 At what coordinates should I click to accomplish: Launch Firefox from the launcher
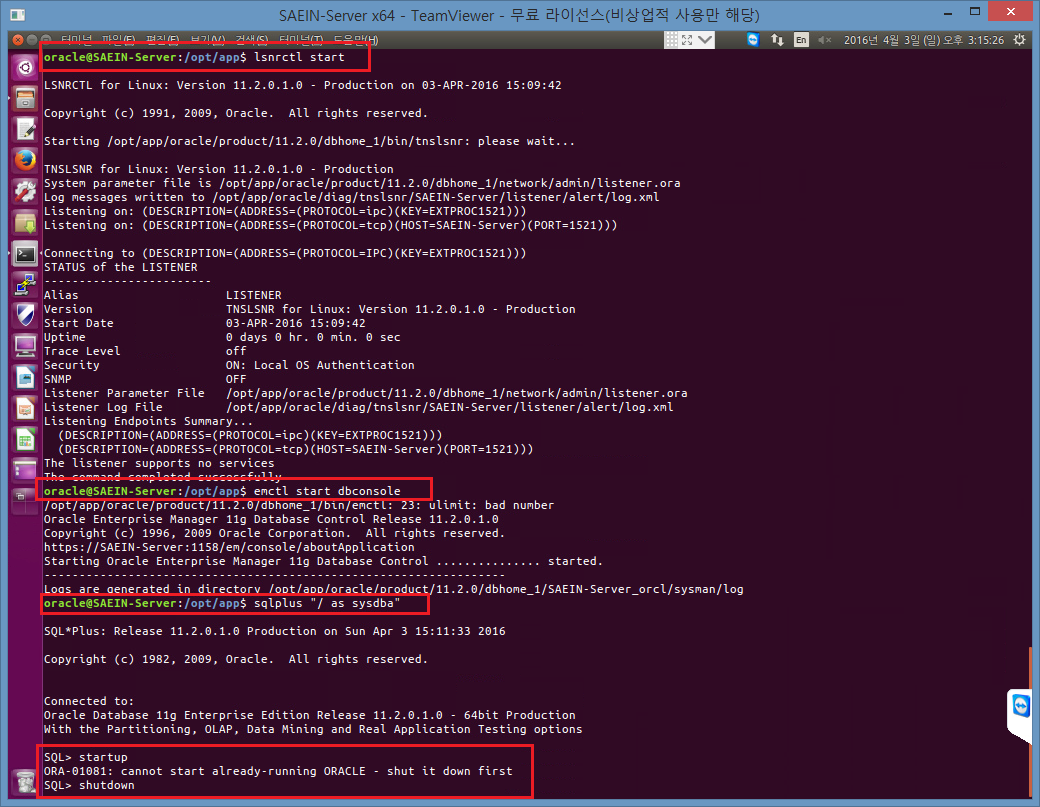pyautogui.click(x=25, y=161)
